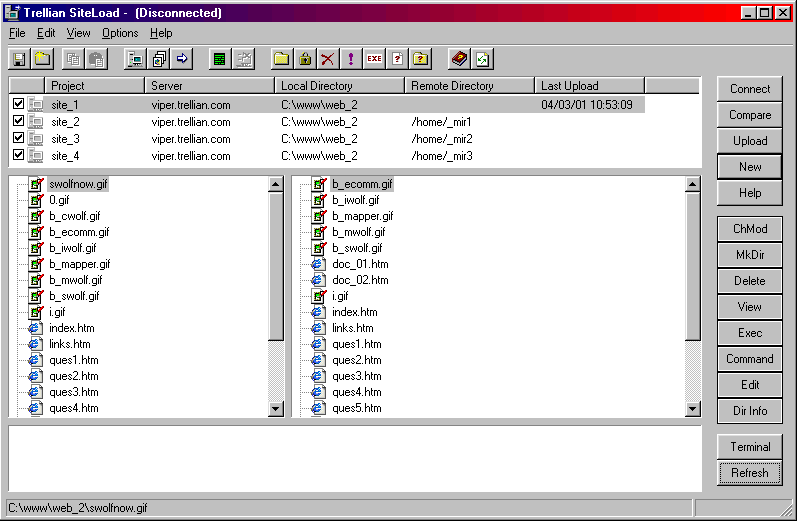798x522 pixels.
Task: Click the right pane scrollbar thumb
Action: [x=693, y=267]
